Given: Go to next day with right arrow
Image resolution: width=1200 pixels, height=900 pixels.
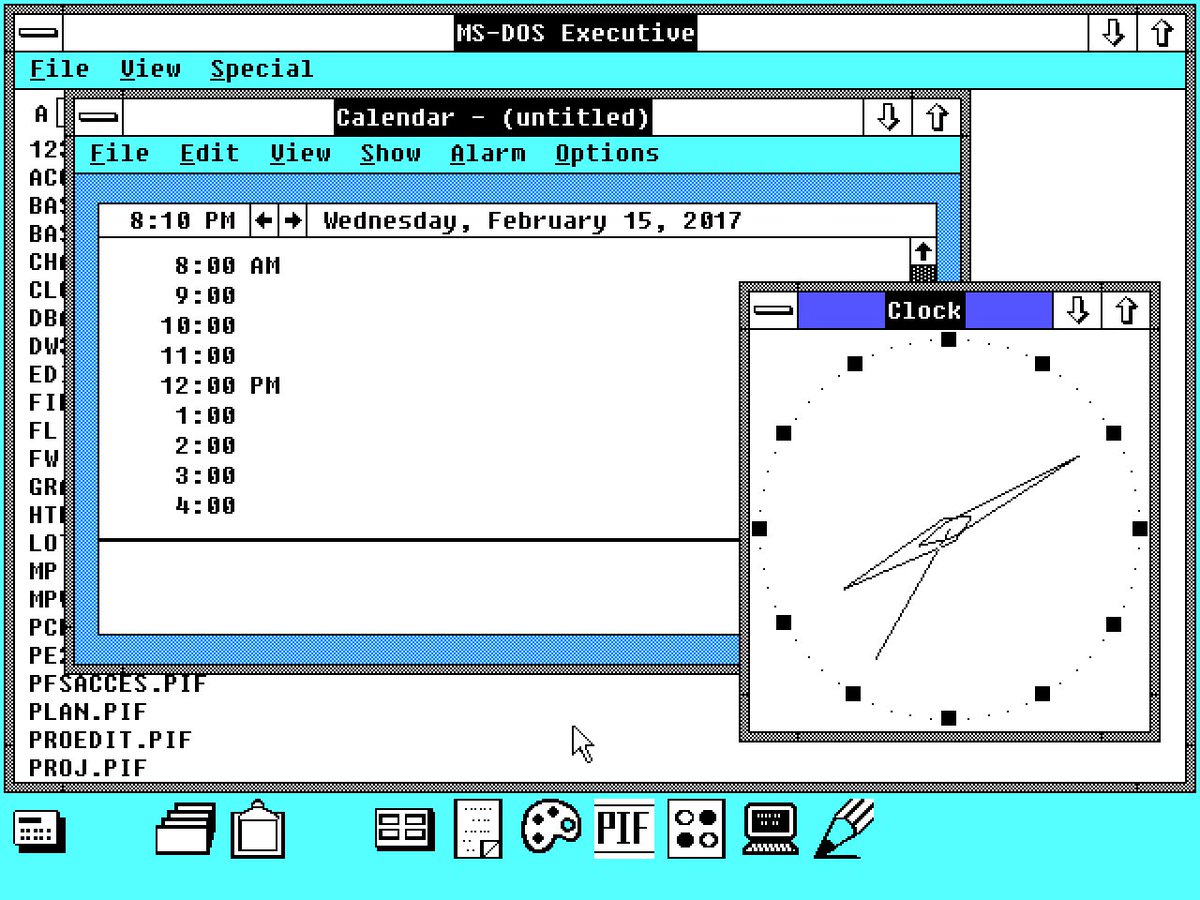Looking at the screenshot, I should 292,221.
